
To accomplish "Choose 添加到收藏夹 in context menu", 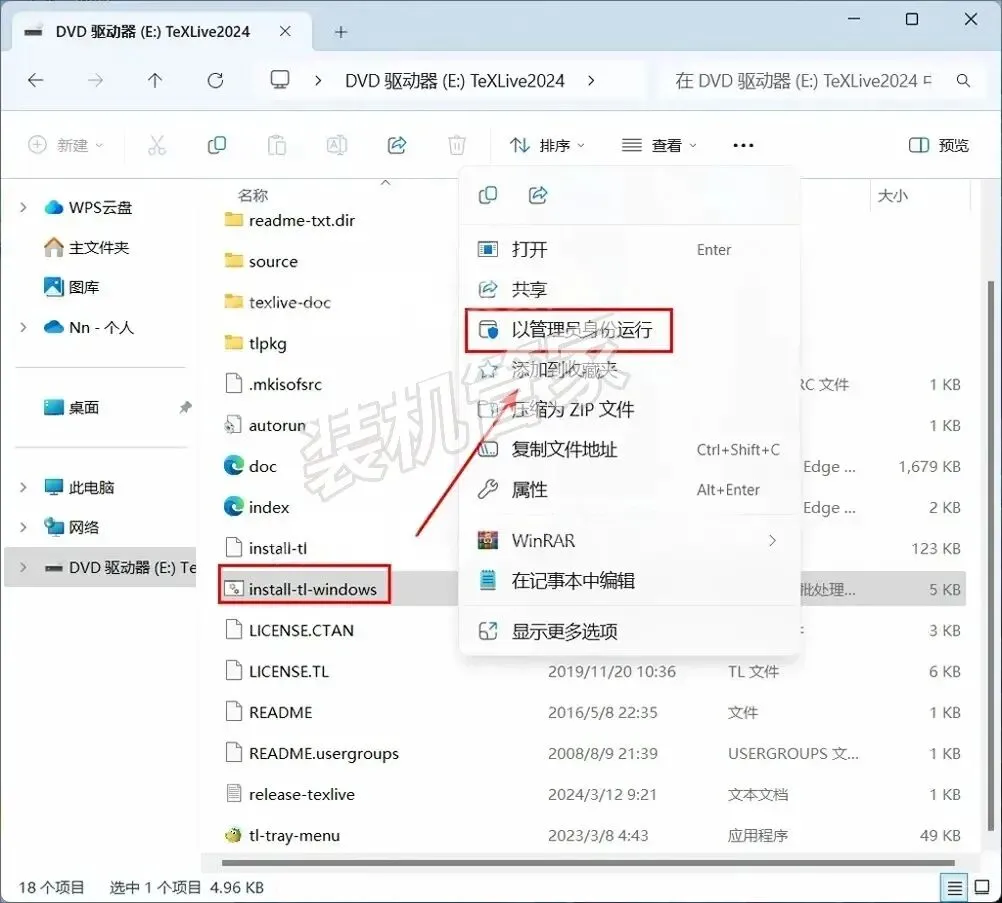I will [x=629, y=369].
